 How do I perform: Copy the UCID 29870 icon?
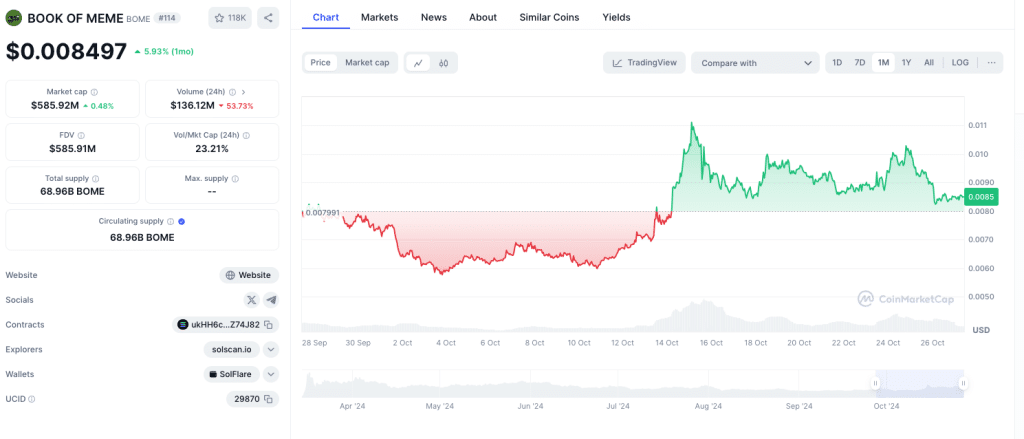[x=268, y=398]
